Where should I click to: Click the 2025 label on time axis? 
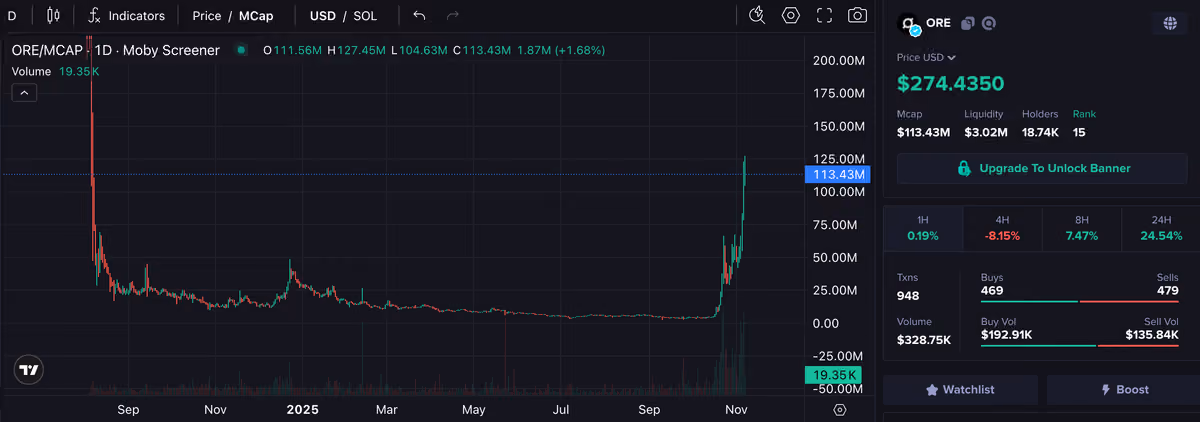(x=302, y=410)
